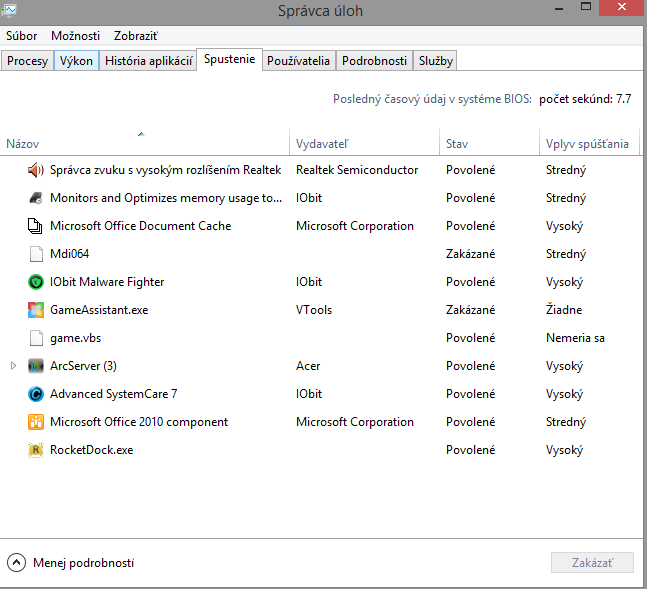The width and height of the screenshot is (647, 589).
Task: Switch to the Výkon tab
Action: pos(76,61)
